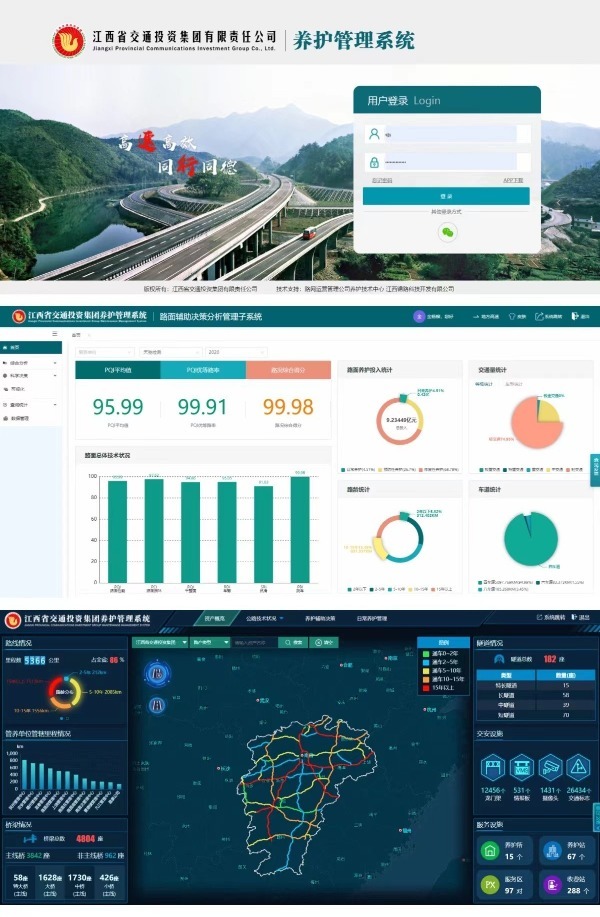Open the 公路技术状况 dropdown tab
600x917 pixels.
coord(264,618)
